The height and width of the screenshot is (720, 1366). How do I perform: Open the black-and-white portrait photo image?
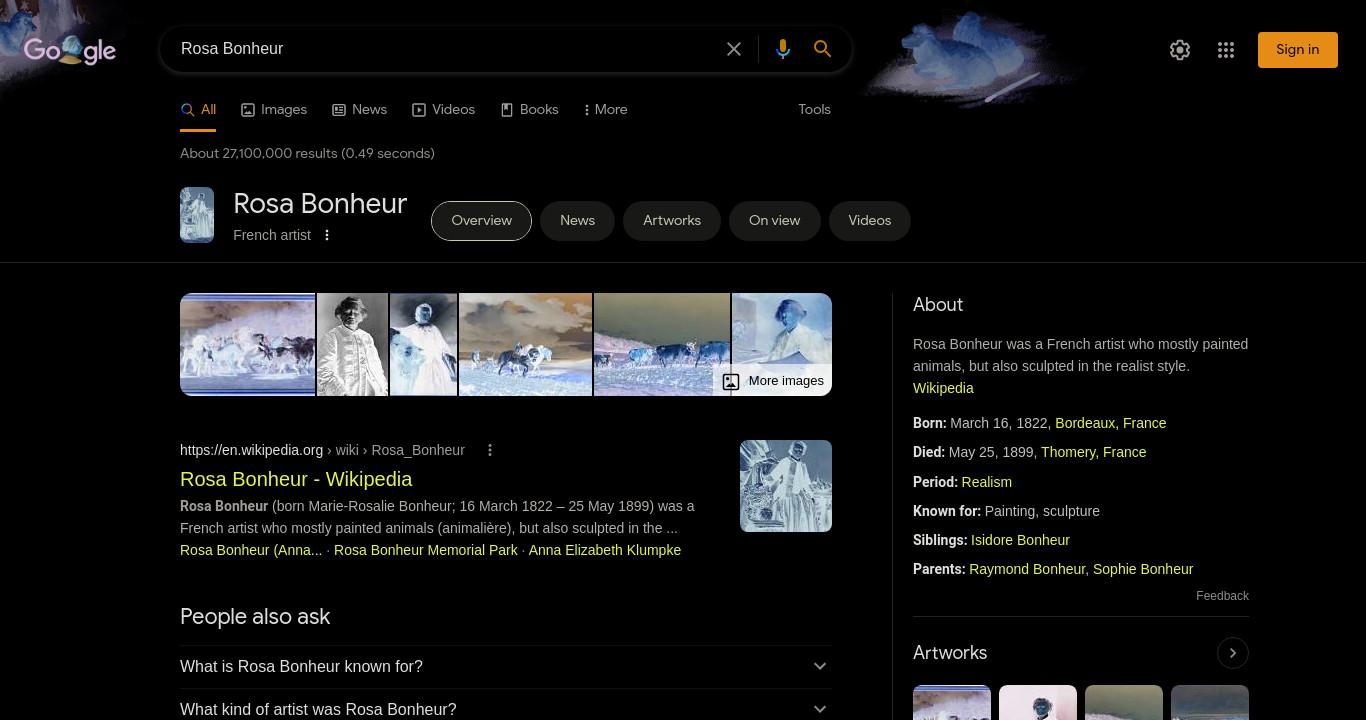(x=352, y=345)
